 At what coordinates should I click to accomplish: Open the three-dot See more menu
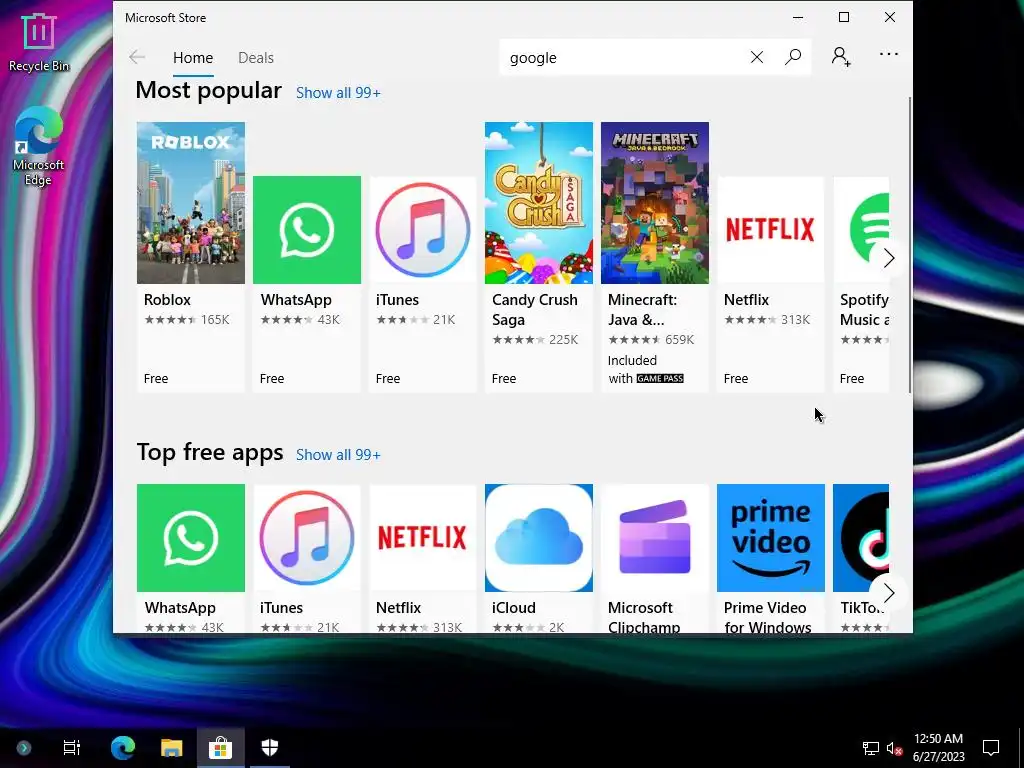click(889, 55)
